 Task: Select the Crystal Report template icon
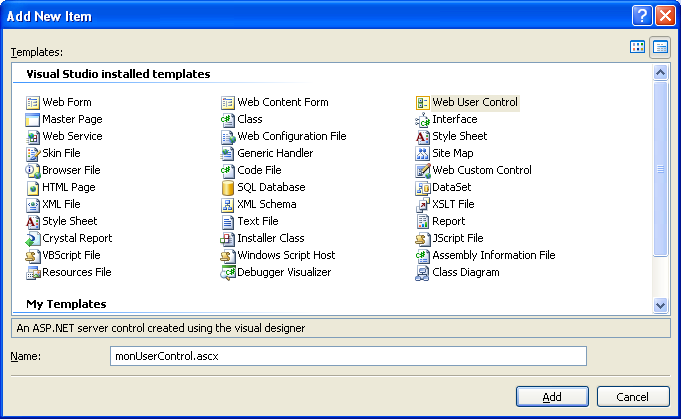33,239
